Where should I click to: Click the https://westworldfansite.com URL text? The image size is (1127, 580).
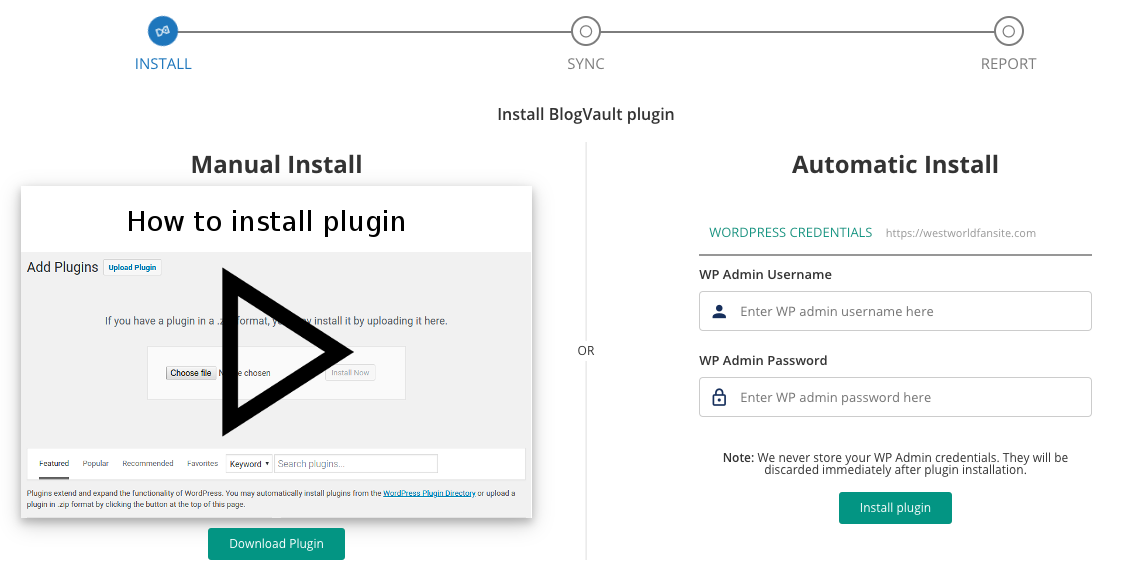pyautogui.click(x=961, y=233)
